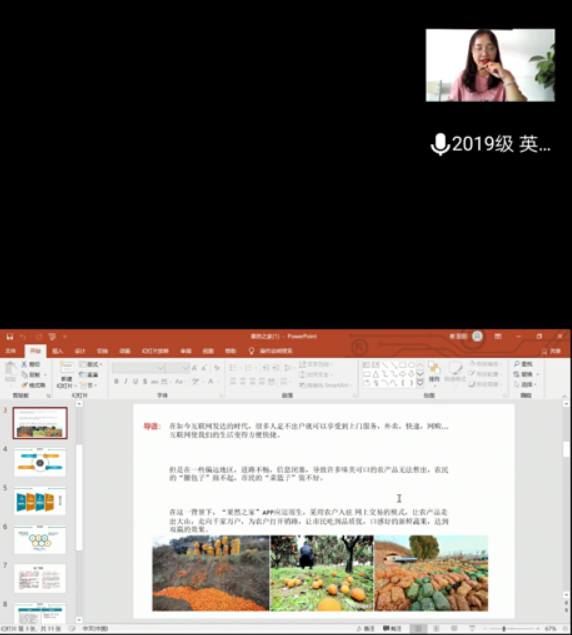Click the New Slide (新建幻灯片) icon
The width and height of the screenshot is (572, 635).
tap(66, 368)
